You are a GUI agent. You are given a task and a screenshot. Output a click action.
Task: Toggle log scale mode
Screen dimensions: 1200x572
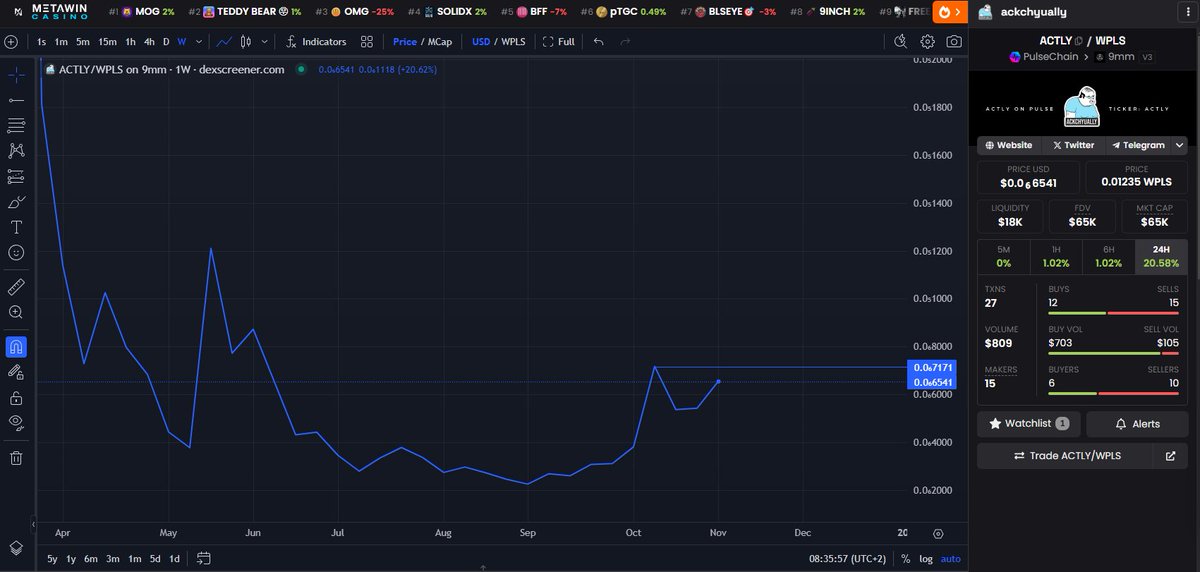click(926, 559)
